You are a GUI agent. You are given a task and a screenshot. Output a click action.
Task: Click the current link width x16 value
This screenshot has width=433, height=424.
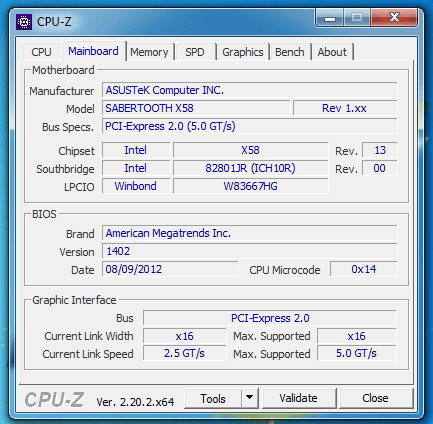coord(185,336)
